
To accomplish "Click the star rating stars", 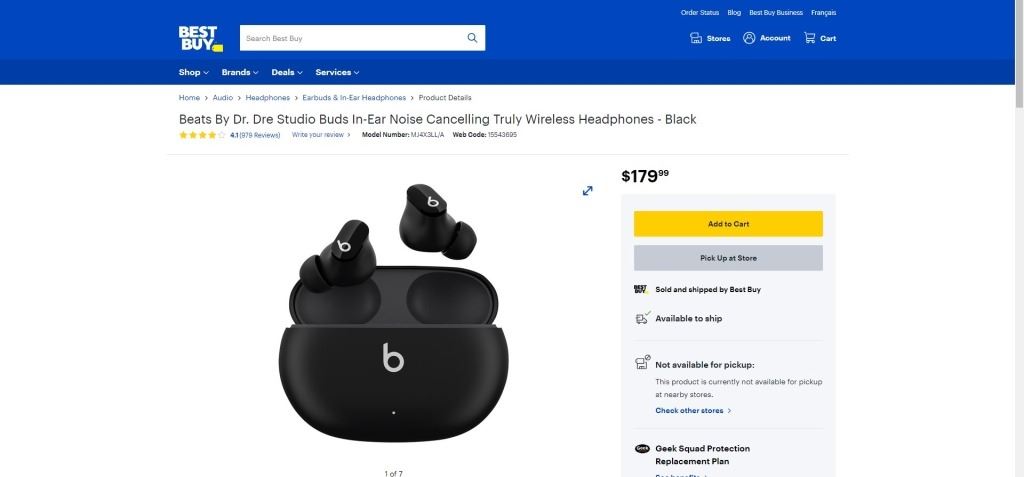I will (202, 135).
